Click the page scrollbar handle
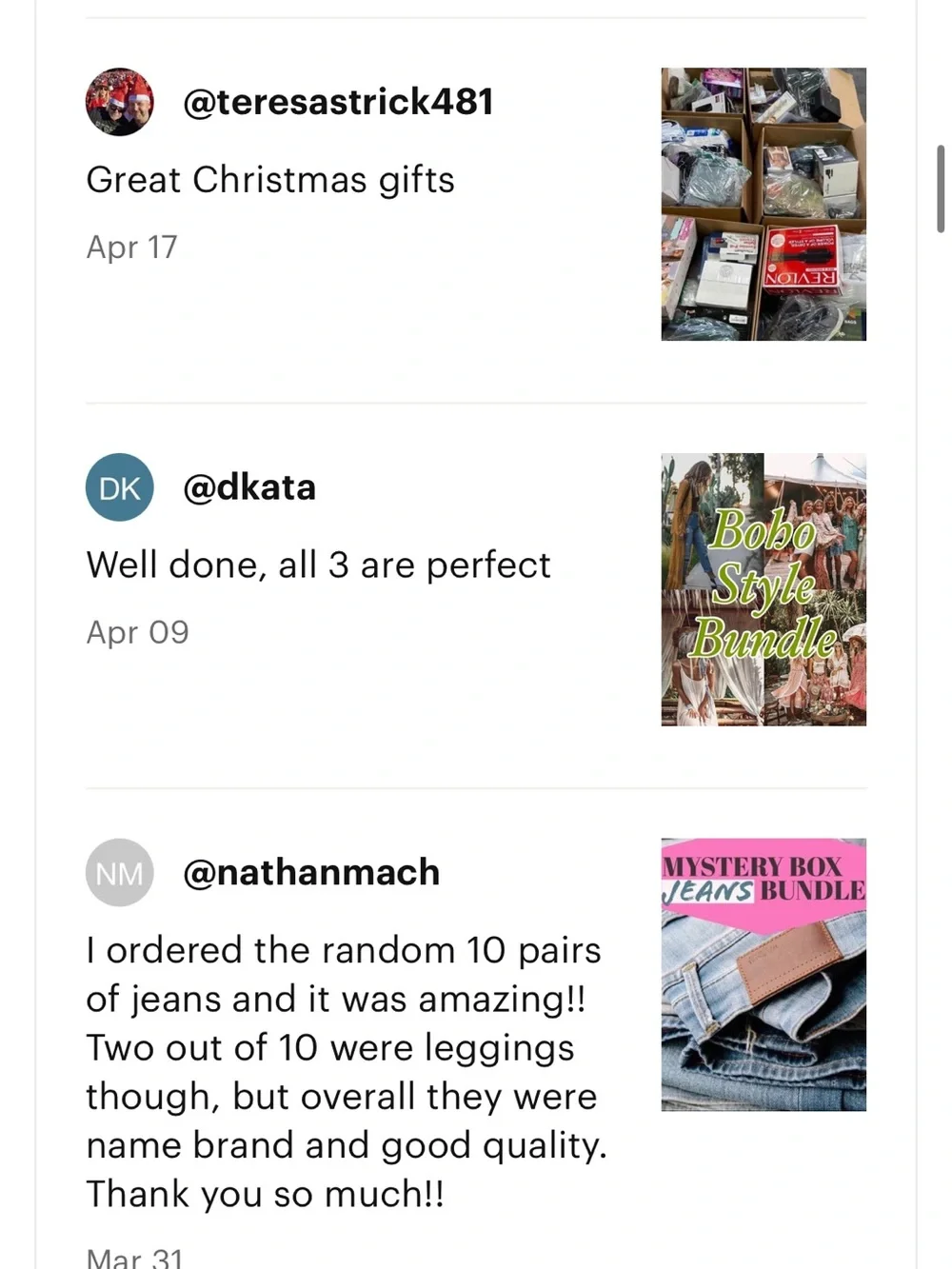 tap(941, 188)
